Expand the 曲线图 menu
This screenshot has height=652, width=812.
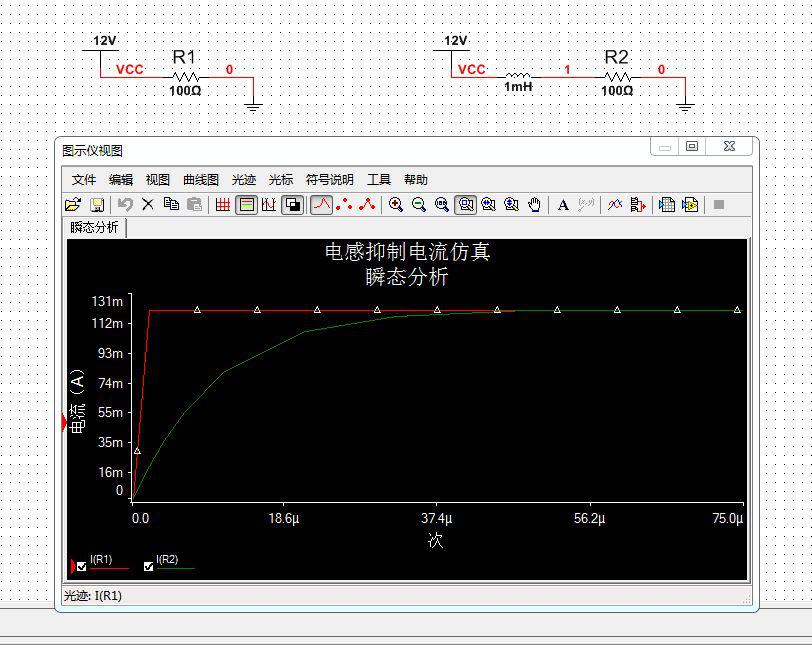[x=200, y=180]
